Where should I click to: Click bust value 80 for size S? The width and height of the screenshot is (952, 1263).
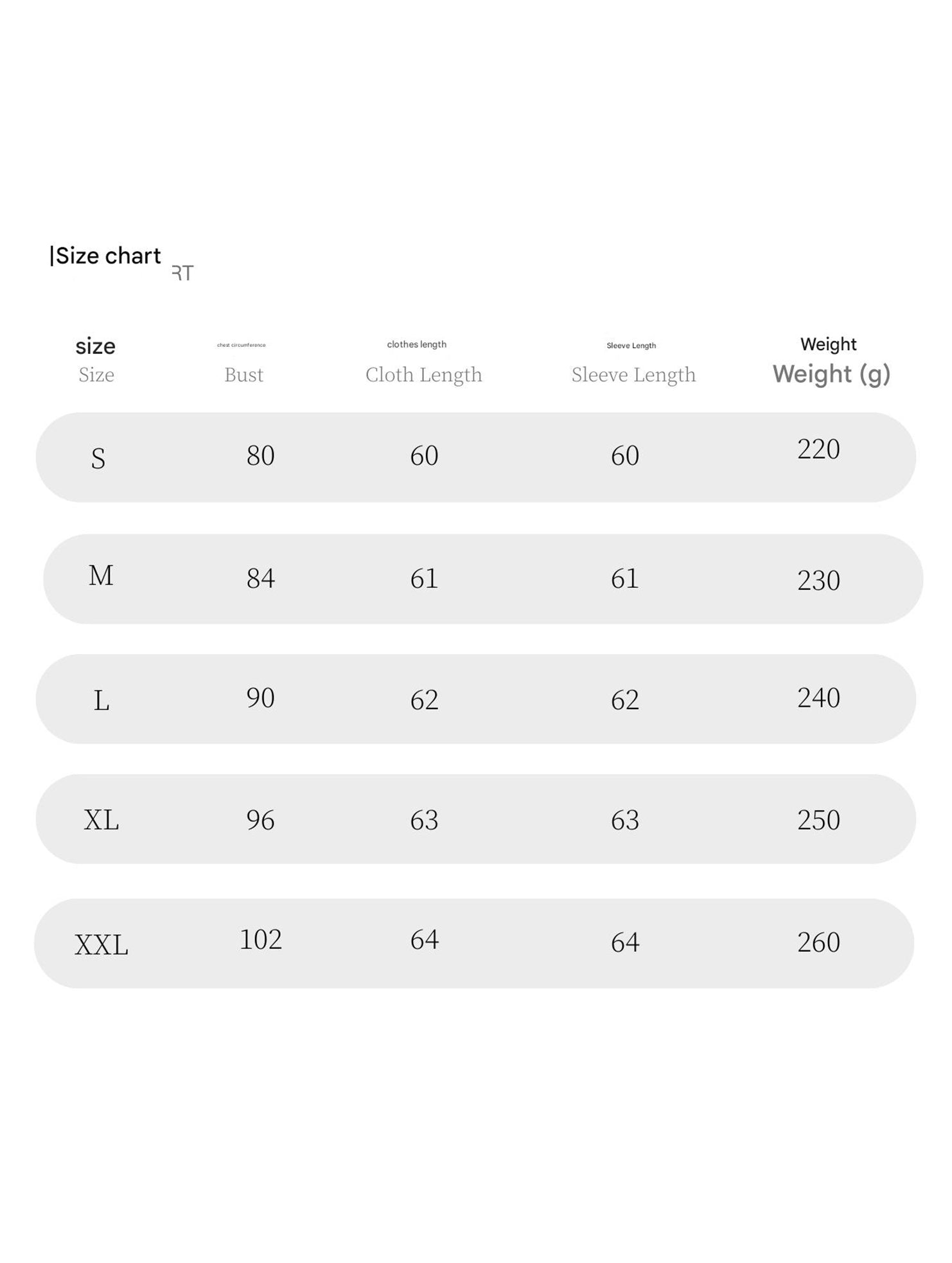260,455
